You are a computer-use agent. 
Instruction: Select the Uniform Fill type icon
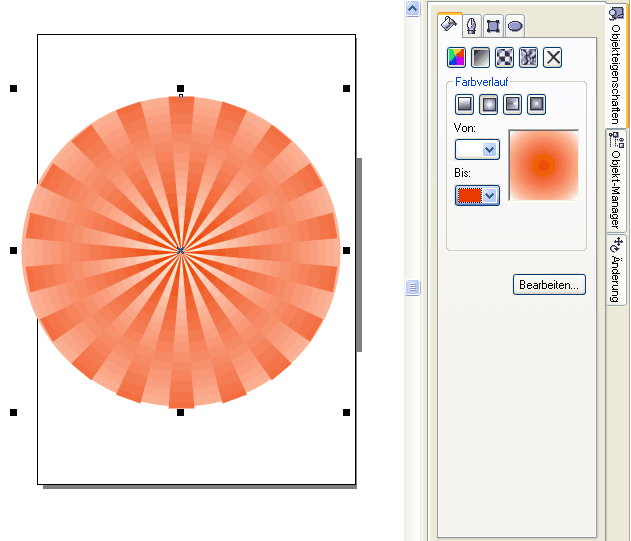[456, 58]
